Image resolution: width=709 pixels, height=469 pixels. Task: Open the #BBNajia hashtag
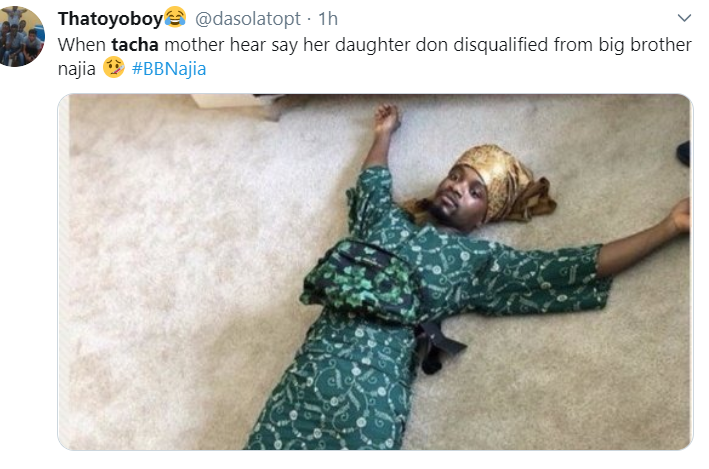click(x=169, y=69)
